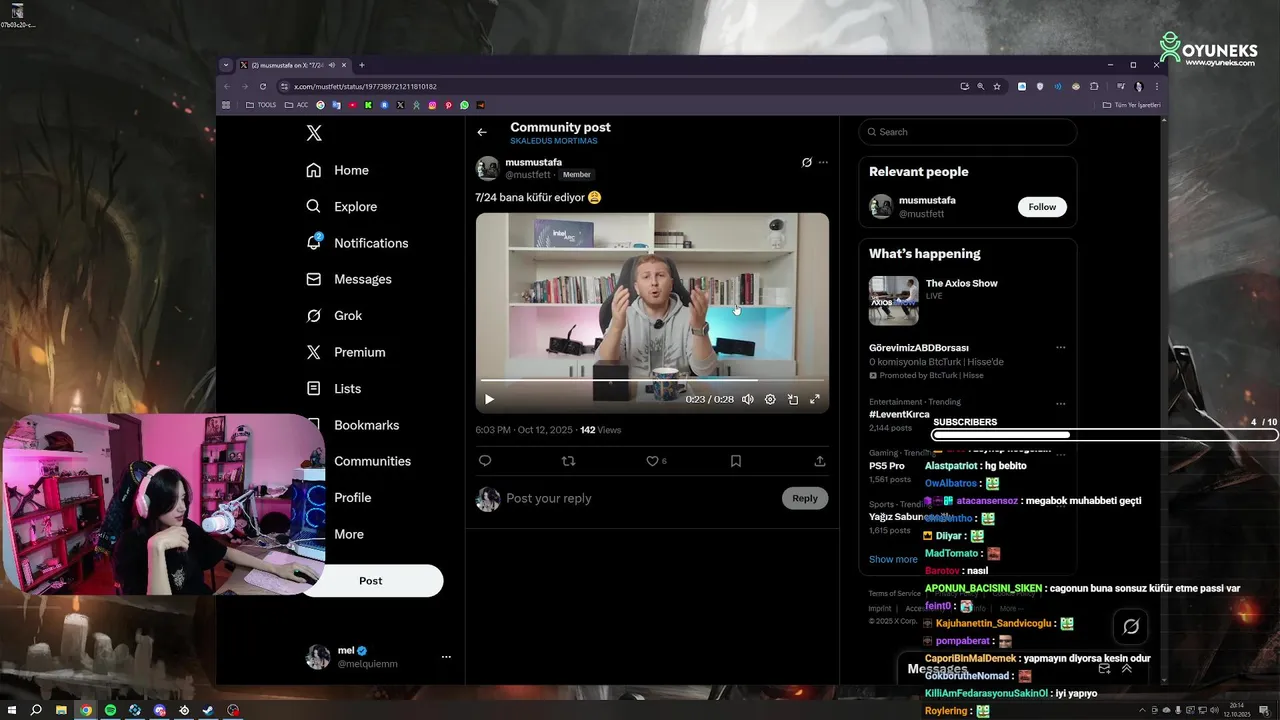Play the video
Image resolution: width=1280 pixels, height=720 pixels.
(x=489, y=399)
